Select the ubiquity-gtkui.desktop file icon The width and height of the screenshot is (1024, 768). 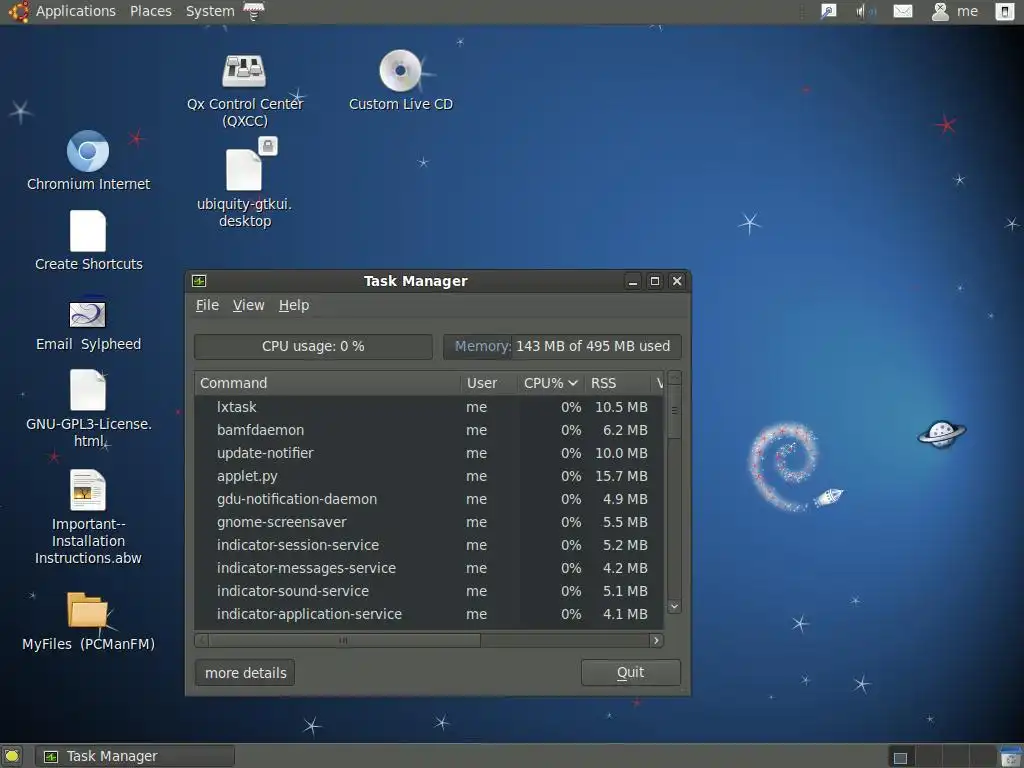(x=244, y=170)
